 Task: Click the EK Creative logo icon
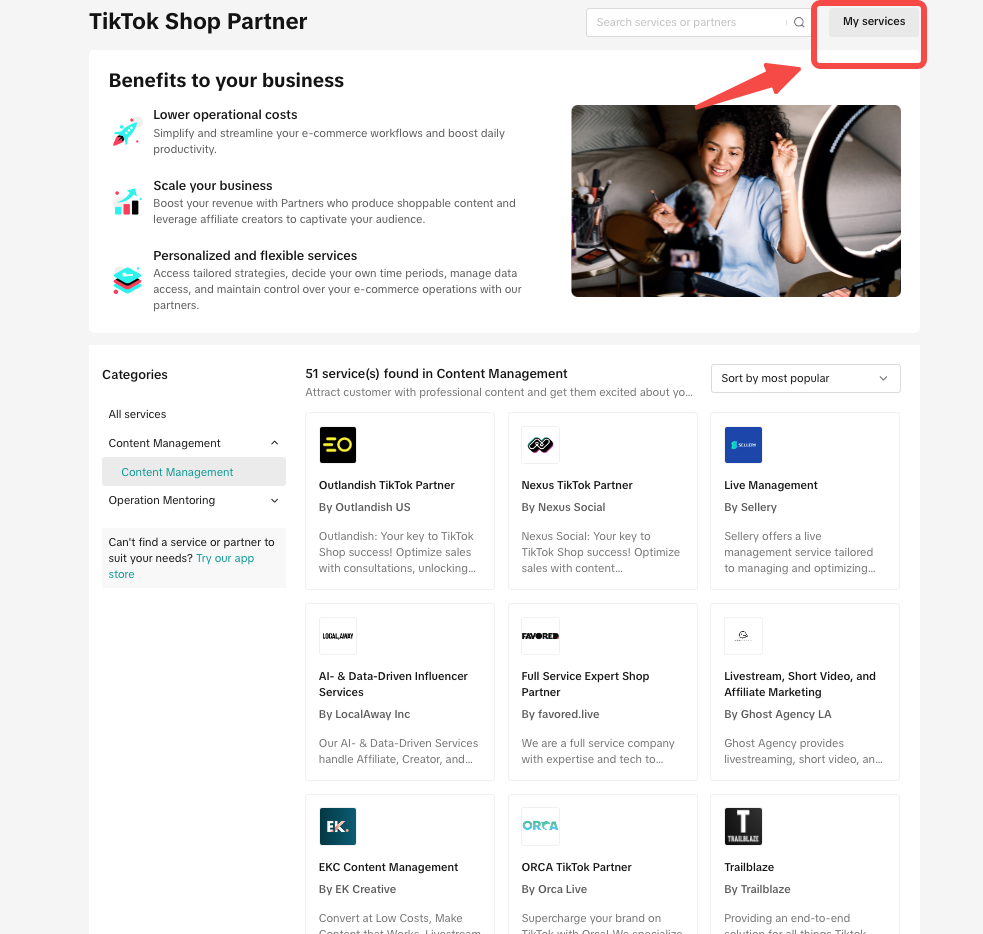tap(338, 827)
